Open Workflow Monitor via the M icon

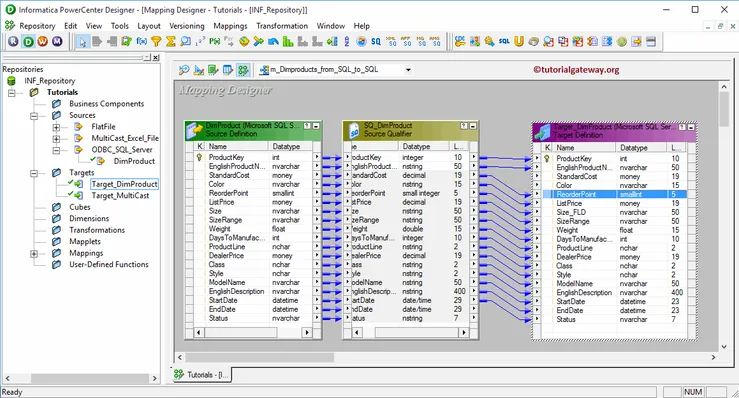[57, 41]
